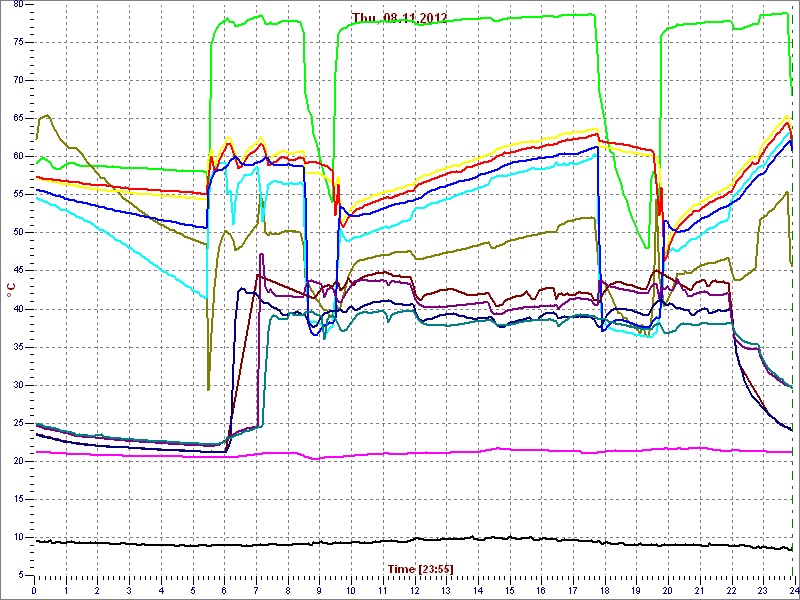Pick the hour 9 label on time axis
This screenshot has width=800, height=600.
click(319, 590)
